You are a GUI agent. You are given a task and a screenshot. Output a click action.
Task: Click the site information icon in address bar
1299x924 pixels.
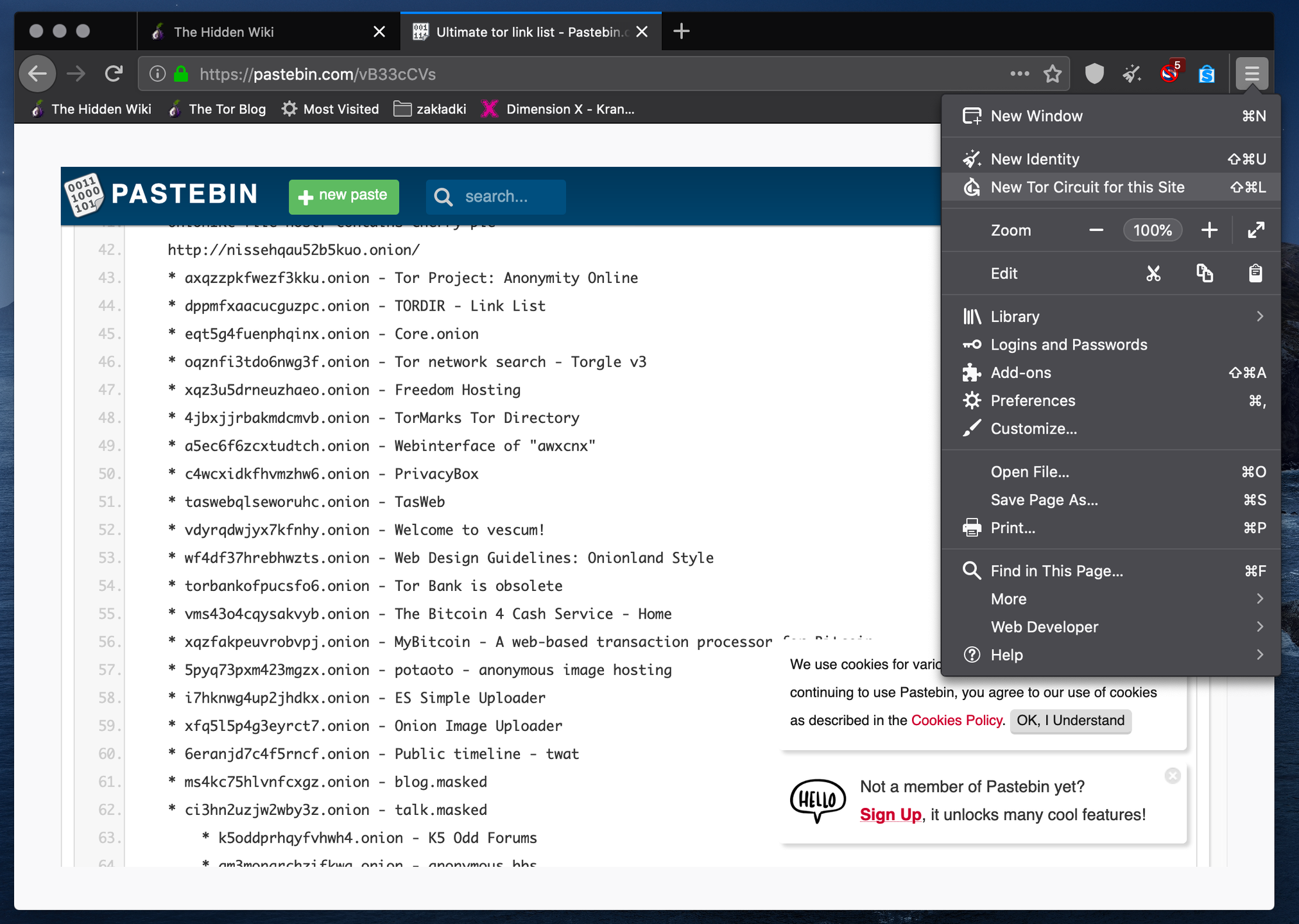[x=157, y=74]
